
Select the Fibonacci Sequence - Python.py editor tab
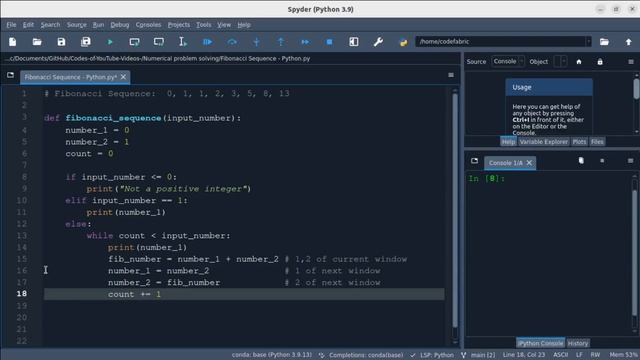pyautogui.click(x=70, y=77)
